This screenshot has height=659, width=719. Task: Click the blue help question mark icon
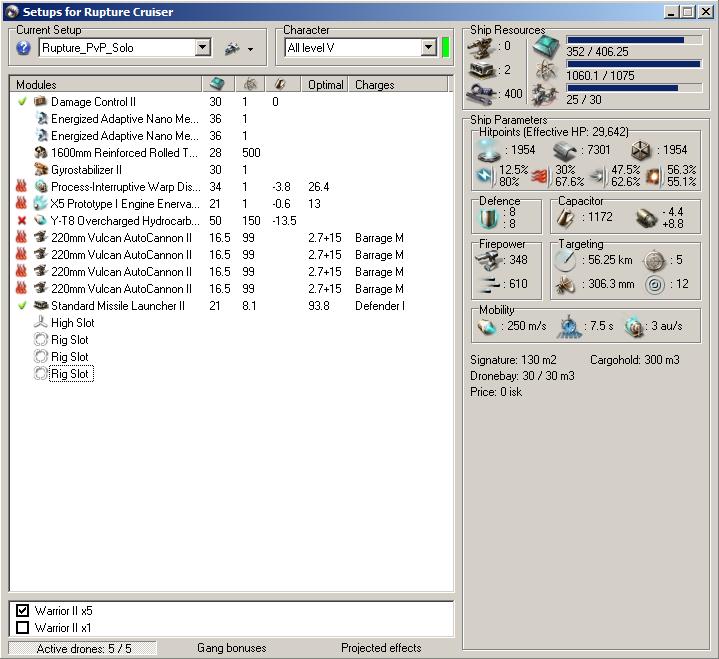coord(23,48)
